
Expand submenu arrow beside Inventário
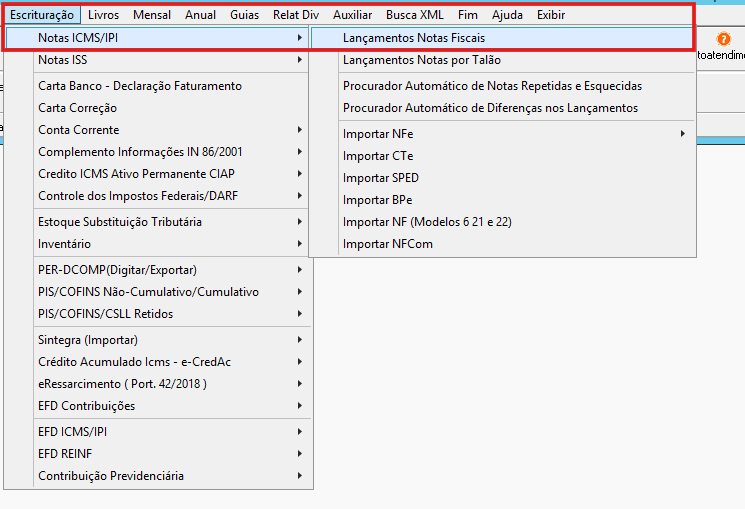(x=300, y=243)
